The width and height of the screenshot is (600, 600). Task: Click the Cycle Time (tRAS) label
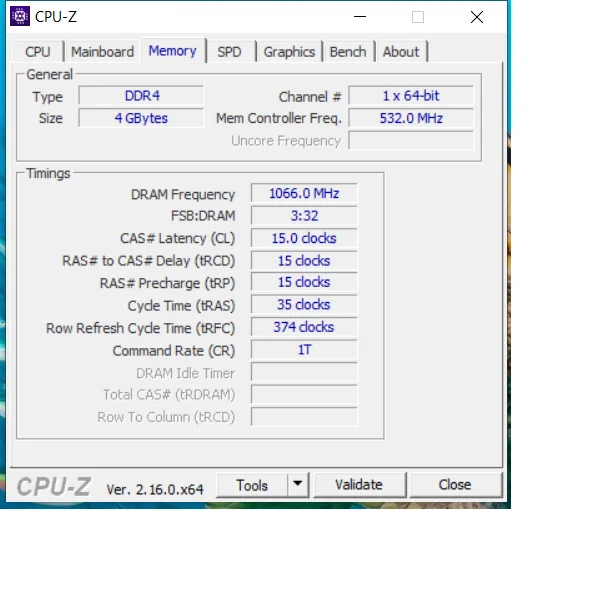tap(181, 306)
